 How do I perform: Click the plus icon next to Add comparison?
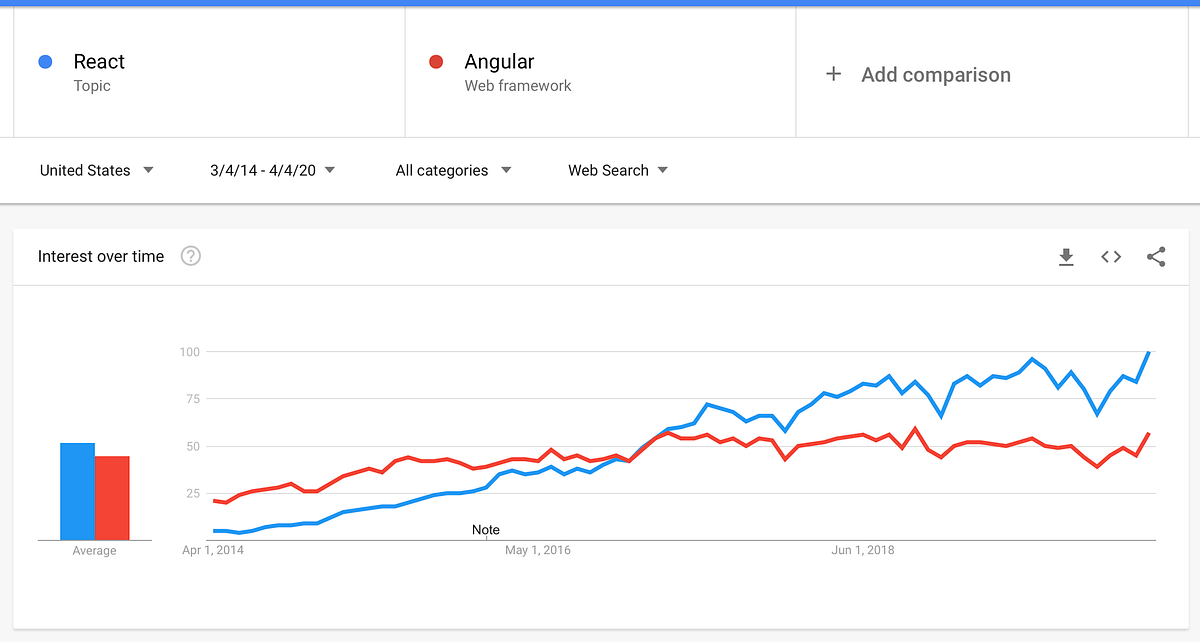[x=833, y=74]
